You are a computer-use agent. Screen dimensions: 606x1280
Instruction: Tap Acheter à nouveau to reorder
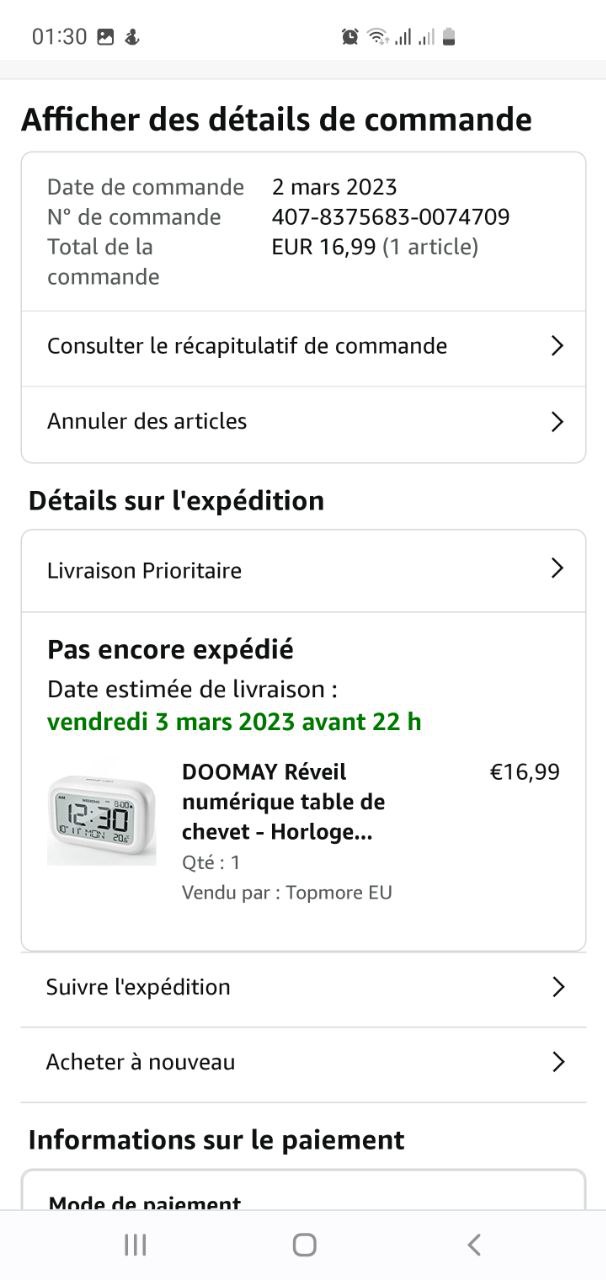(141, 1062)
